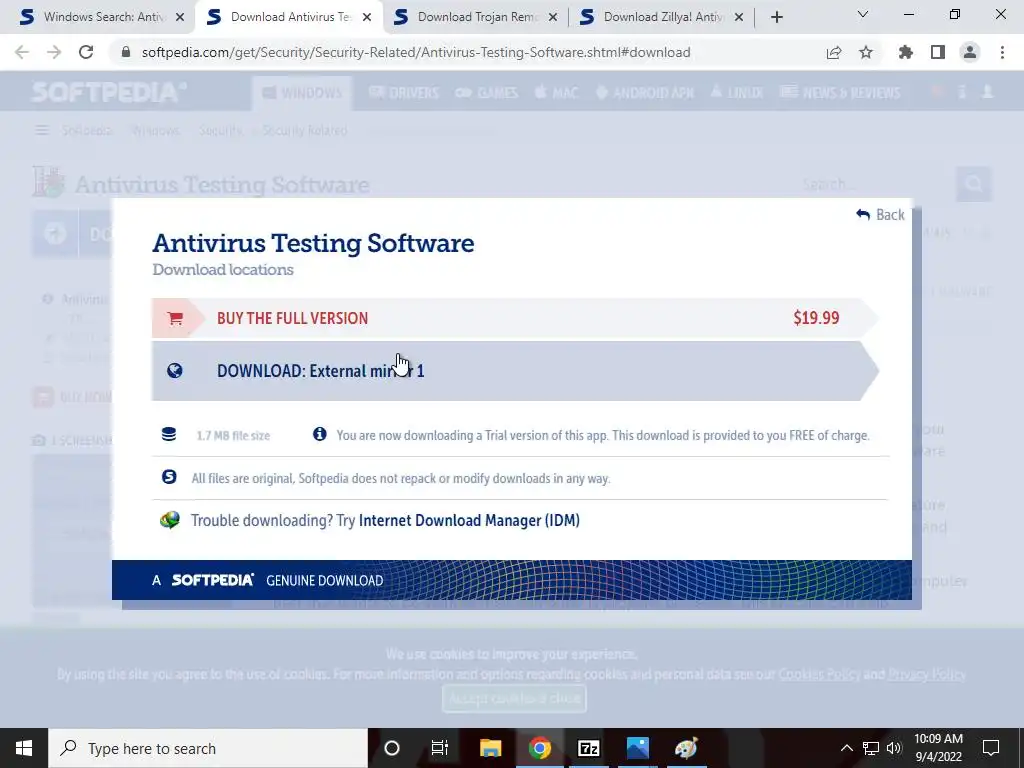The image size is (1024, 768).
Task: Open notification center icon
Action: (991, 748)
